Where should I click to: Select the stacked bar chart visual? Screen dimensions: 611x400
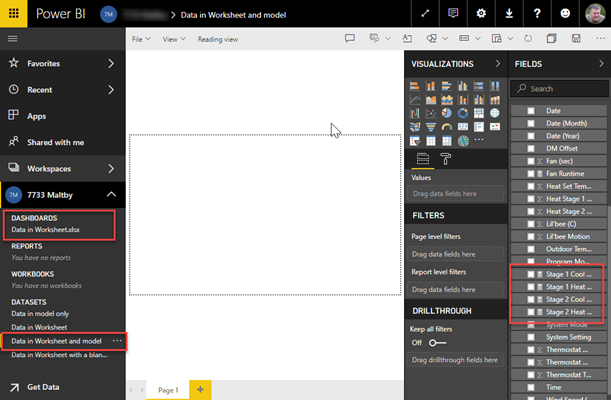[x=415, y=86]
